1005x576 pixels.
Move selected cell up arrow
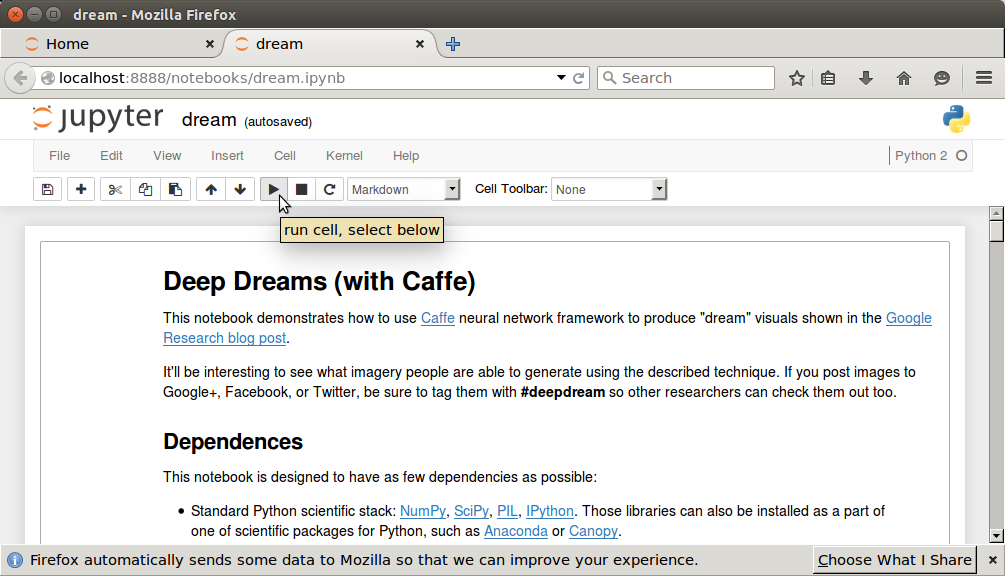(x=211, y=189)
